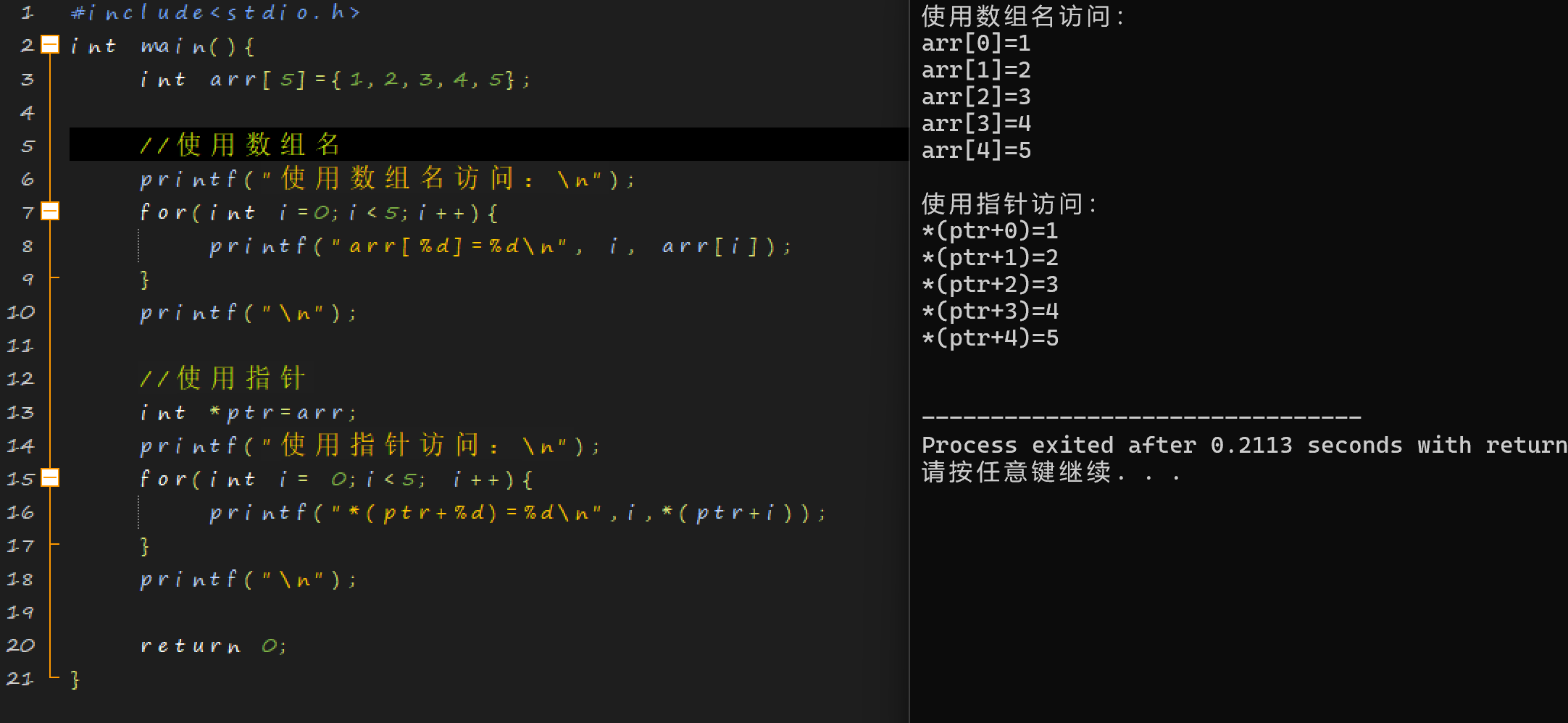Click console output arr[4]=5
The width and height of the screenshot is (1568, 723).
pos(976,151)
